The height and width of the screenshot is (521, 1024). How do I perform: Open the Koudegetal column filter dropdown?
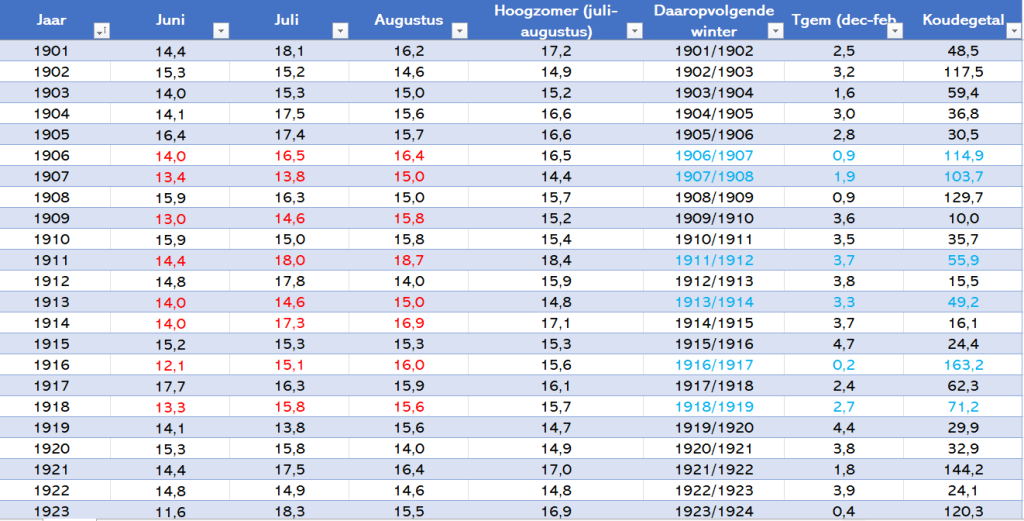pos(1014,31)
